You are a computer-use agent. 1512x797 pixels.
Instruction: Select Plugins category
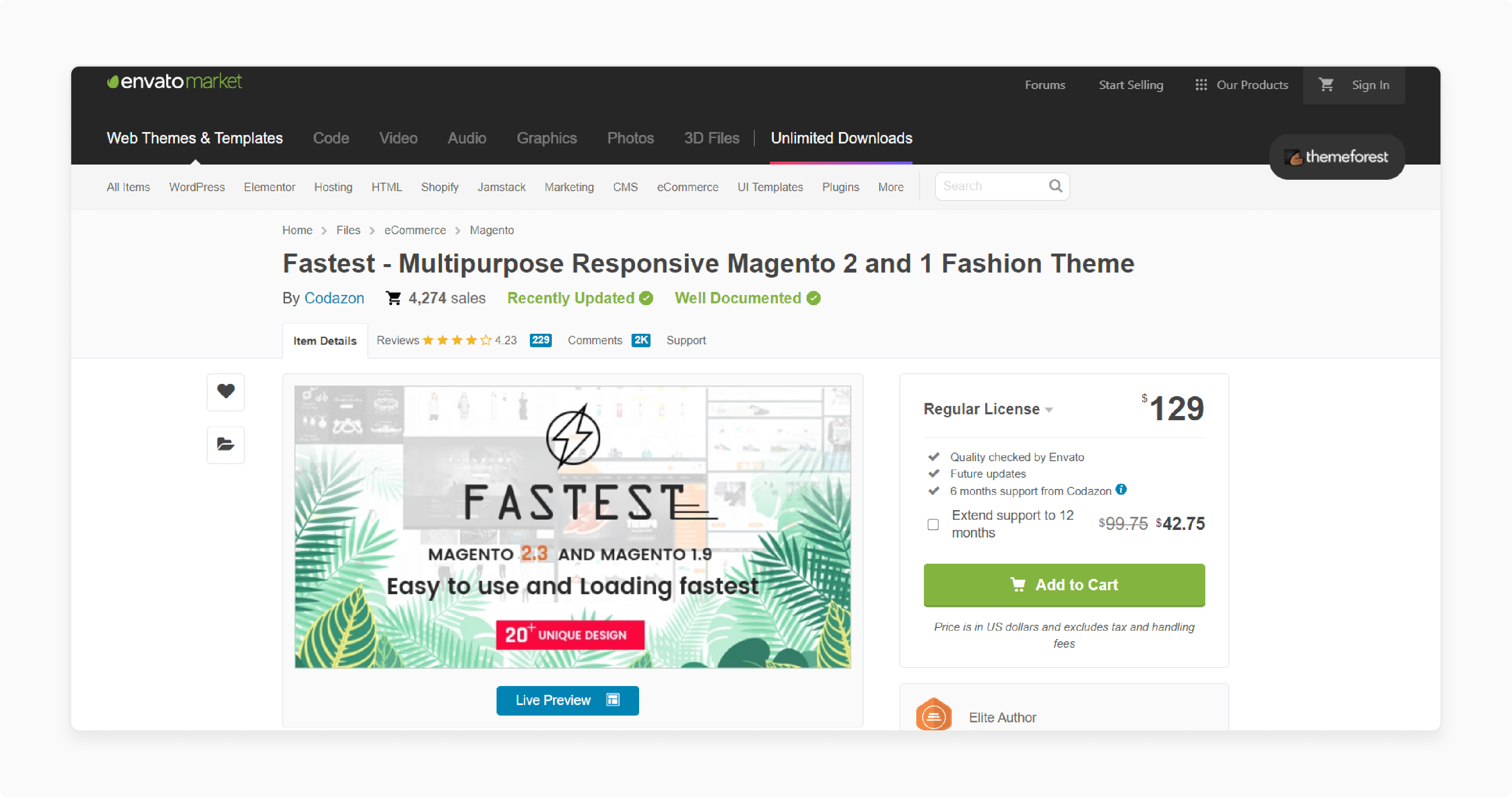840,187
